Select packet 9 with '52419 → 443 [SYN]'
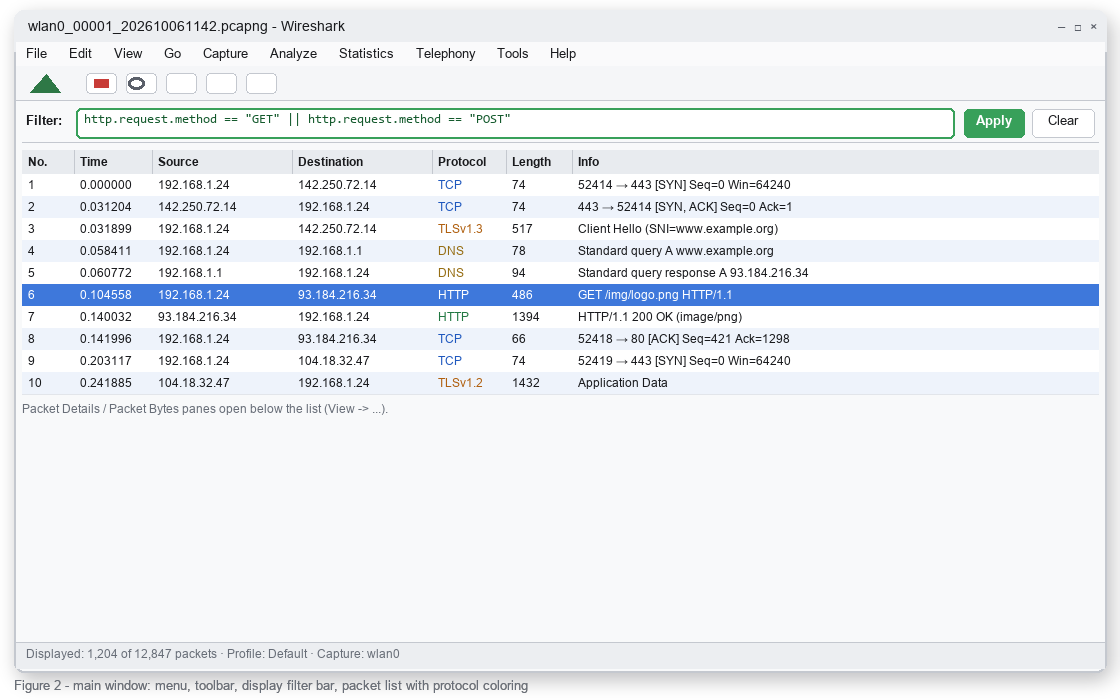The image size is (1120, 700). pos(560,361)
